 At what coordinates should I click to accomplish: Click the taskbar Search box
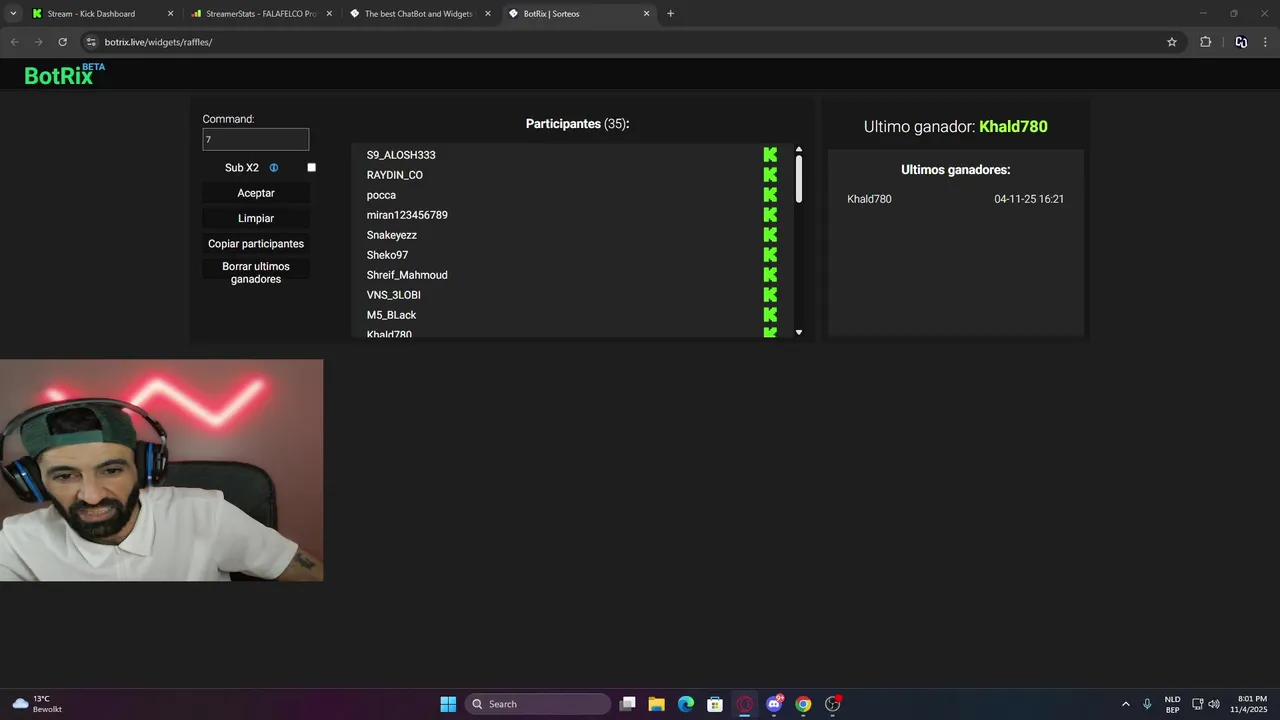538,704
